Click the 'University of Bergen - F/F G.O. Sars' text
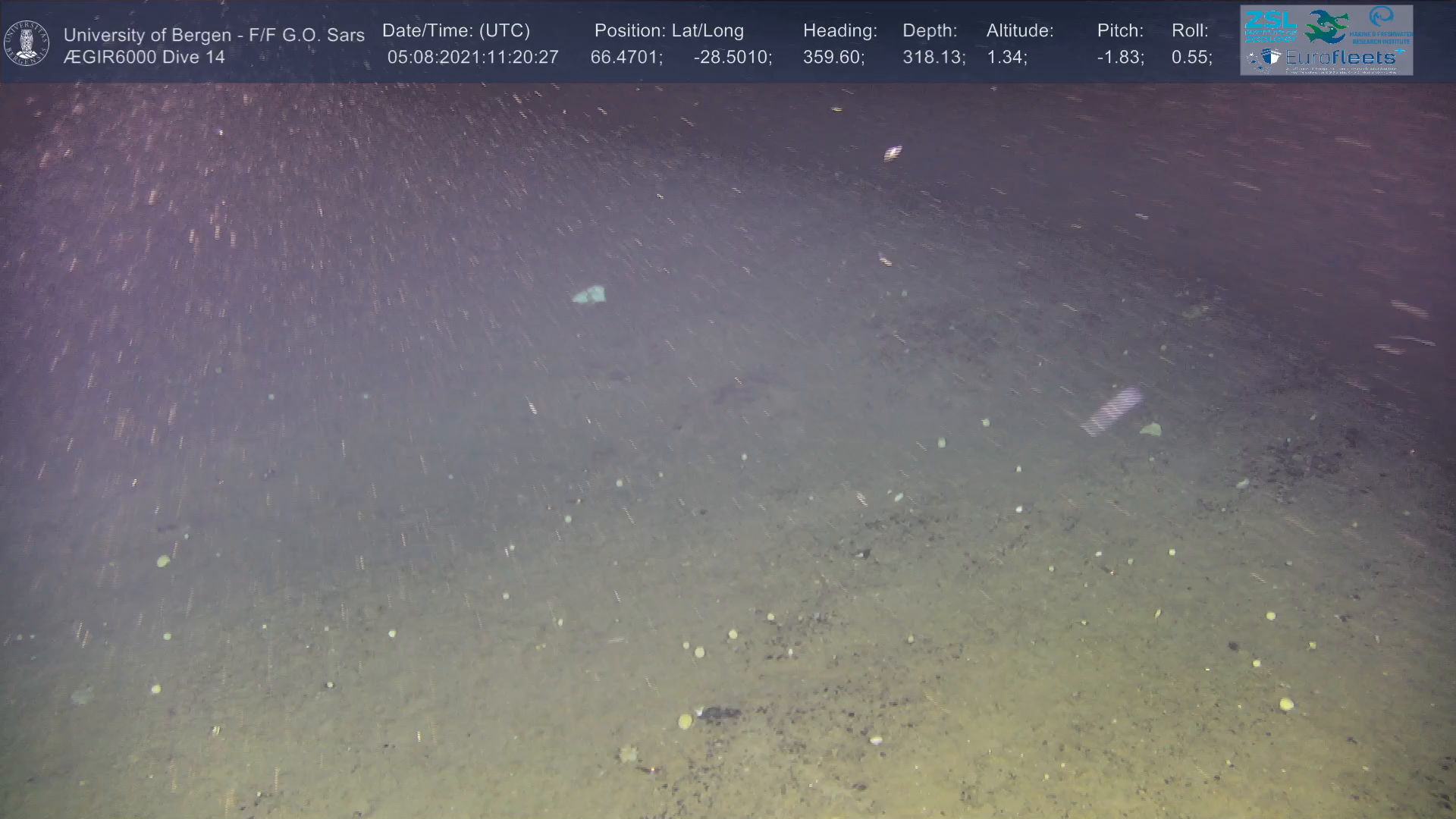 pyautogui.click(x=214, y=35)
